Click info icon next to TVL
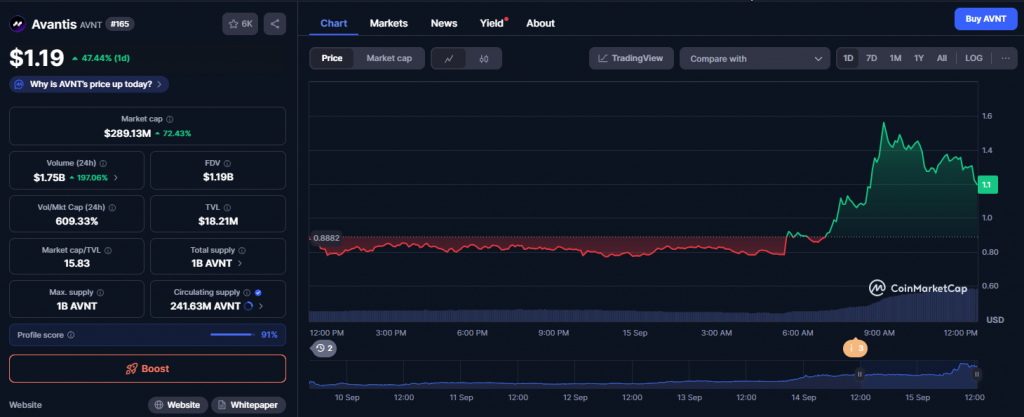Viewport: 1024px width, 417px height. [x=225, y=207]
